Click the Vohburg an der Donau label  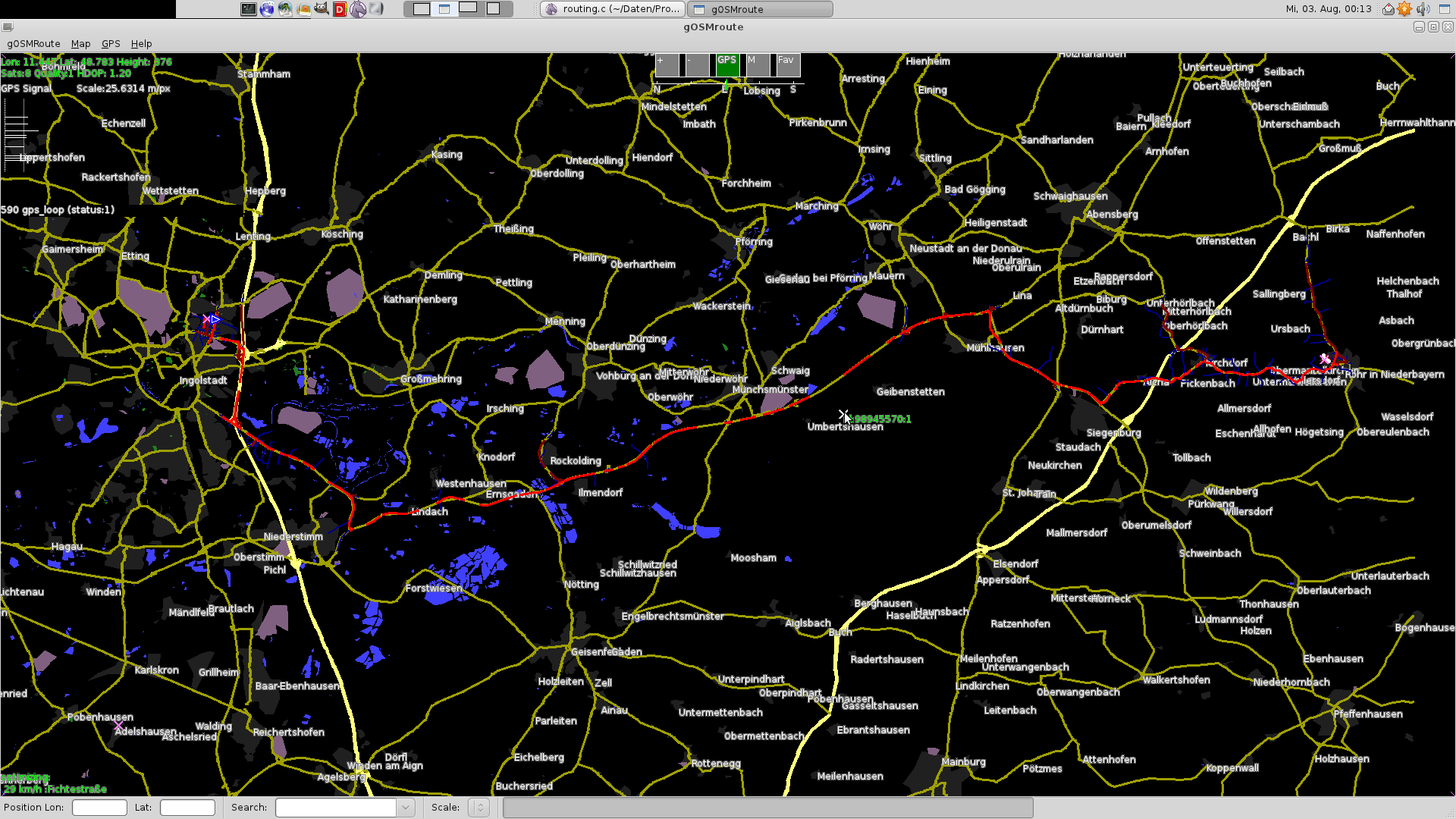(x=645, y=376)
